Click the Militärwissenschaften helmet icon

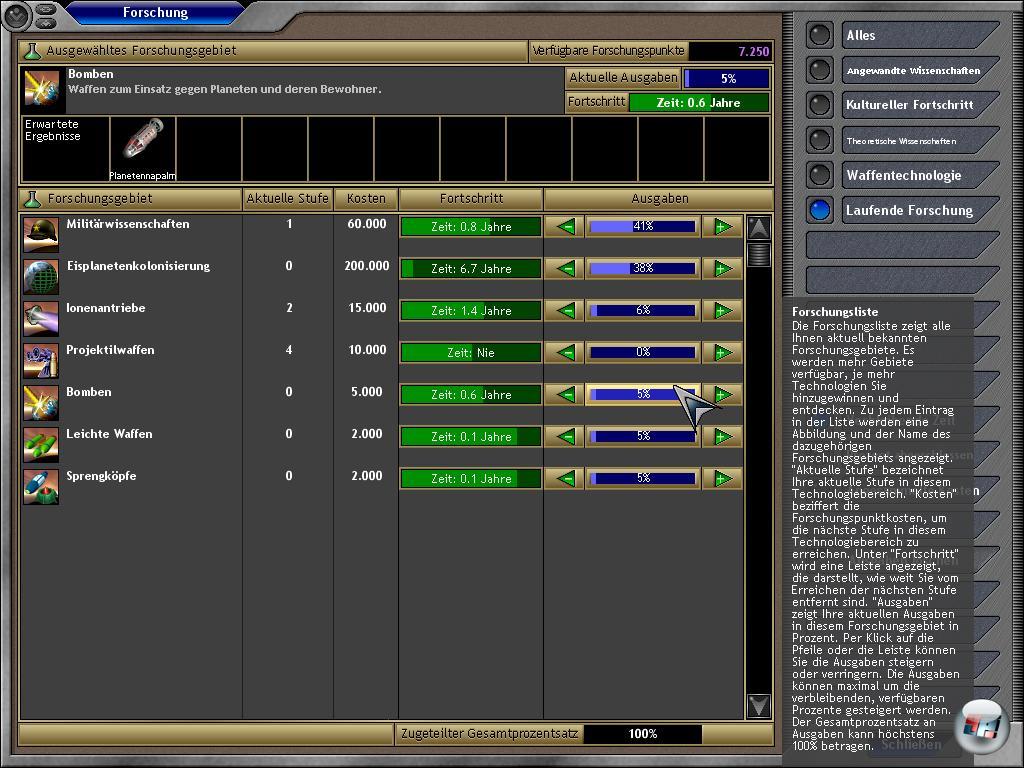pyautogui.click(x=41, y=234)
